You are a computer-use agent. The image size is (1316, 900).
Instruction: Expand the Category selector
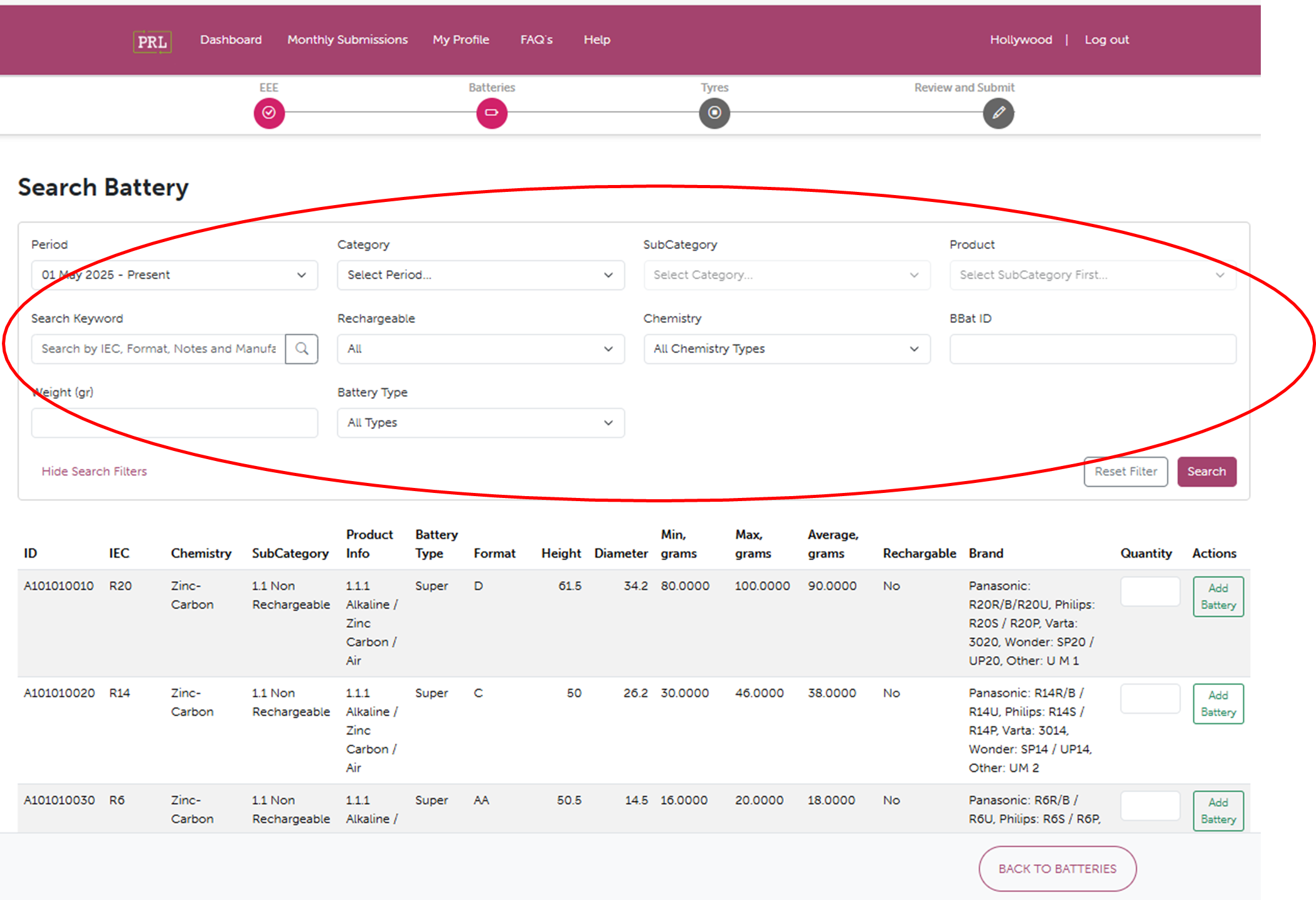click(x=480, y=275)
